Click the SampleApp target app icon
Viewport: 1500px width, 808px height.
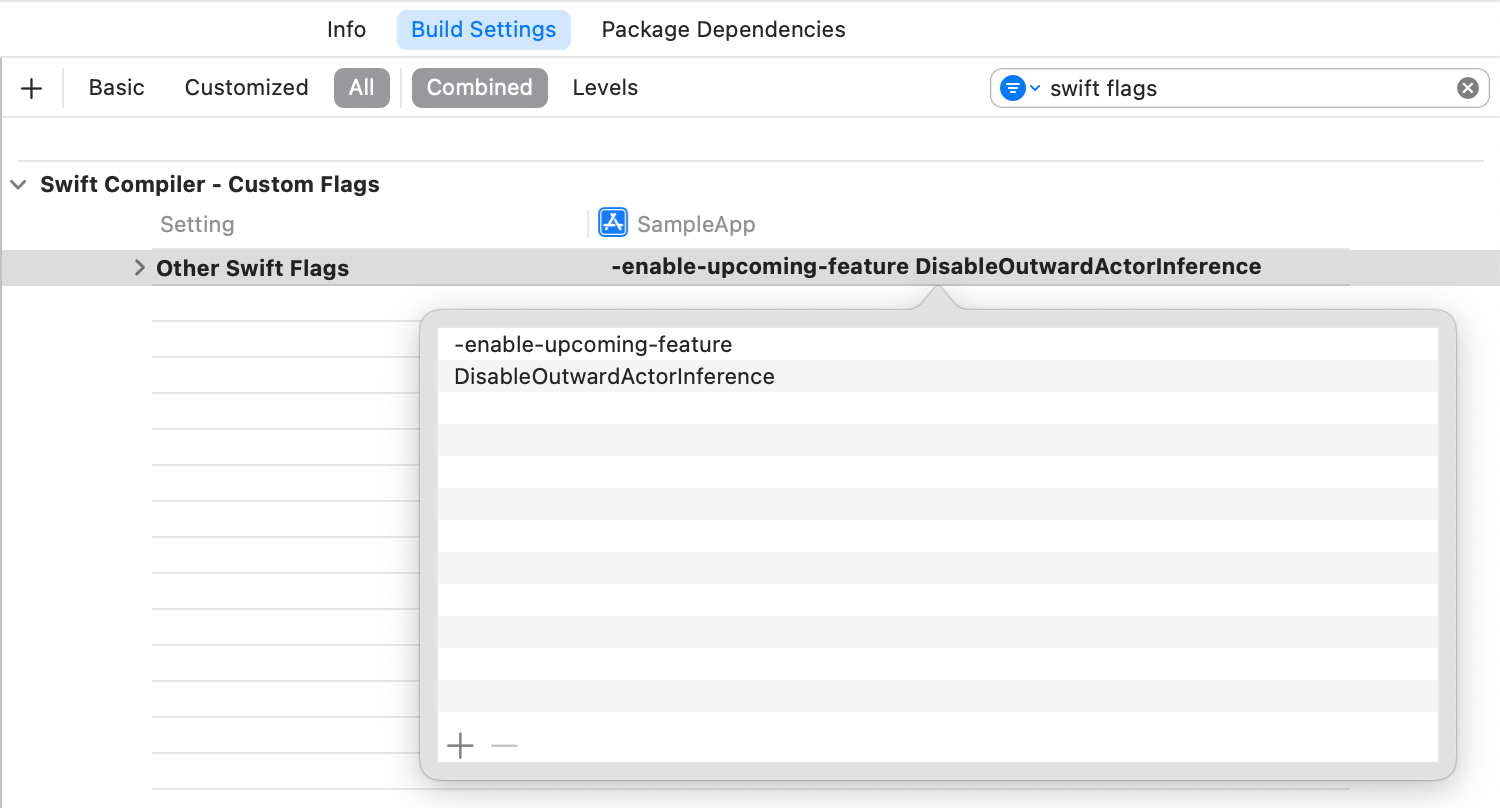(x=613, y=222)
